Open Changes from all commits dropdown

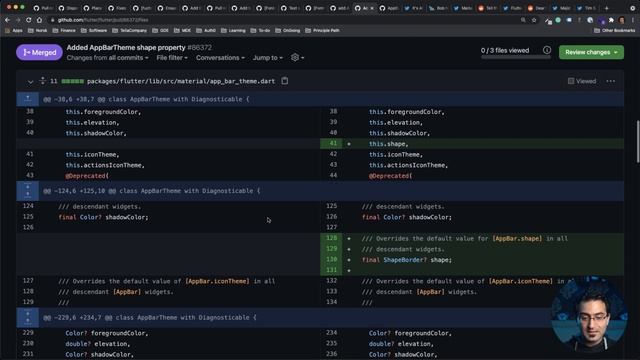(x=107, y=58)
